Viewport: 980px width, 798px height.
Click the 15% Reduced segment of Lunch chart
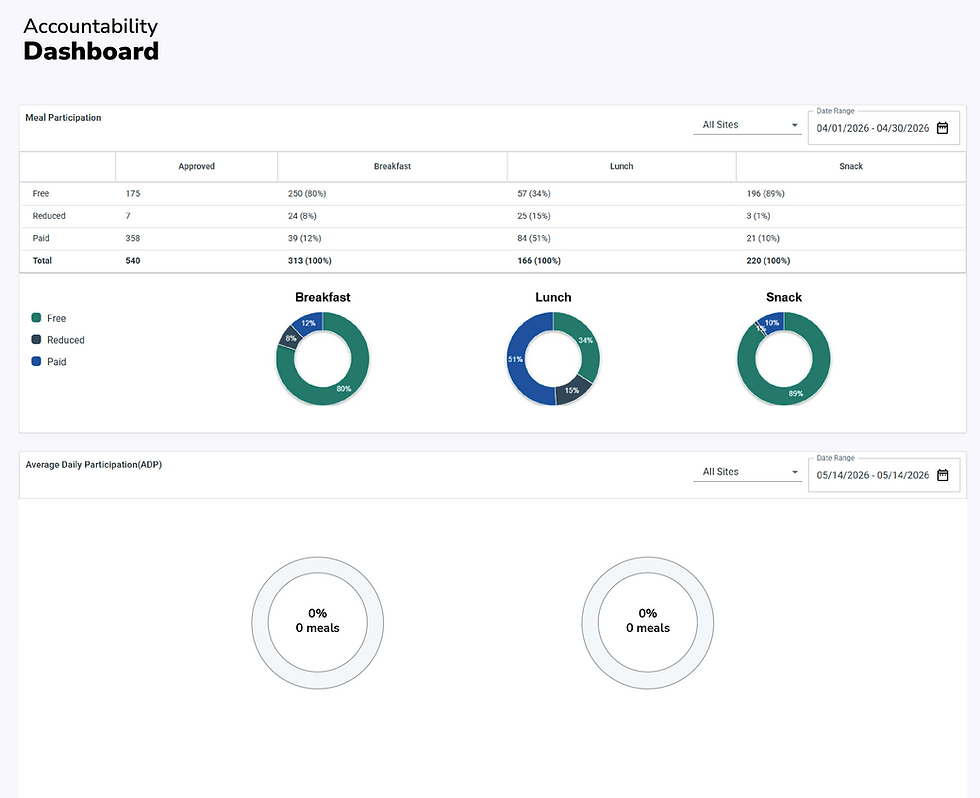[572, 391]
